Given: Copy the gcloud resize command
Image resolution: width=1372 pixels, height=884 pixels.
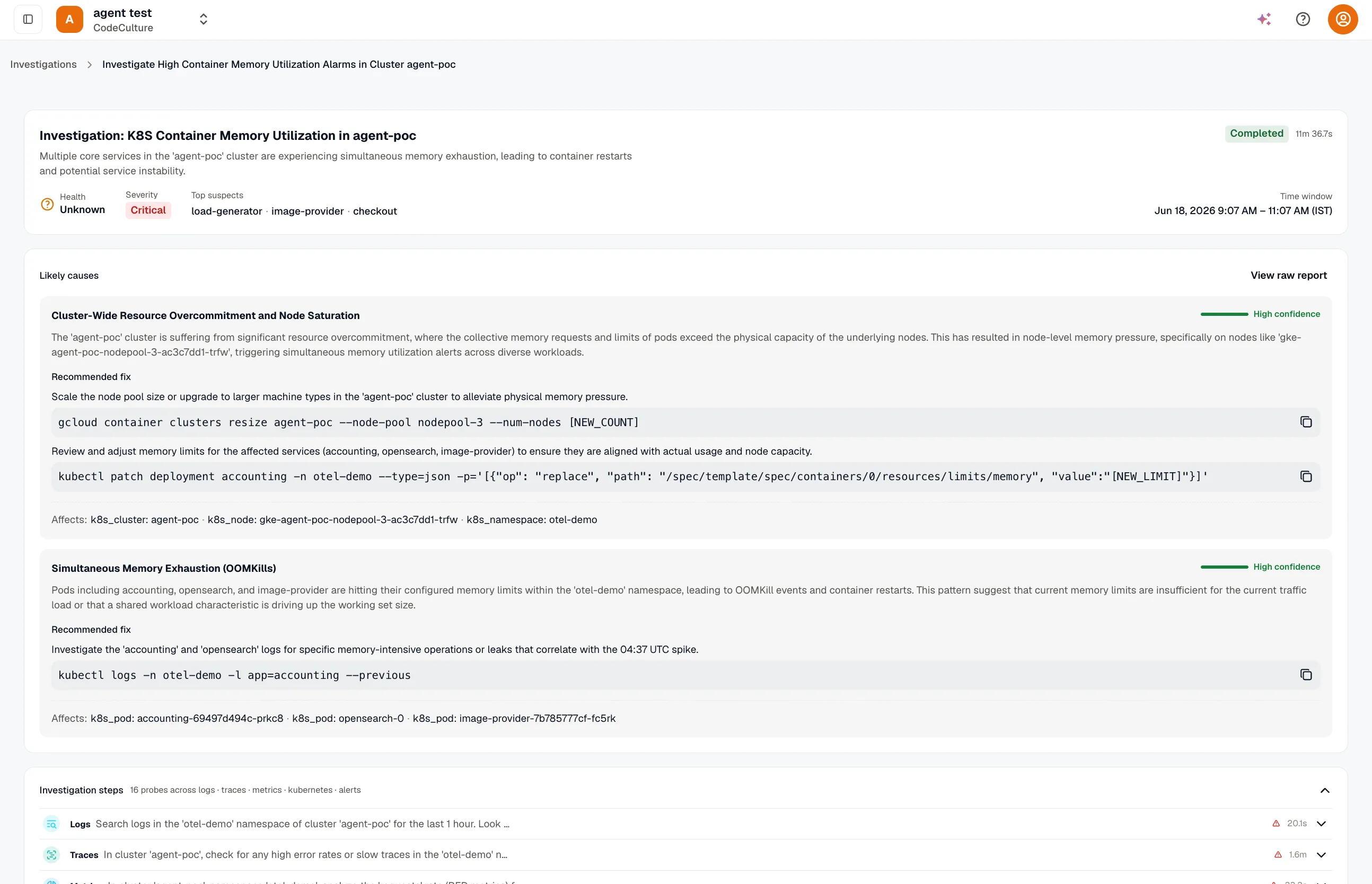Looking at the screenshot, I should click(x=1305, y=422).
